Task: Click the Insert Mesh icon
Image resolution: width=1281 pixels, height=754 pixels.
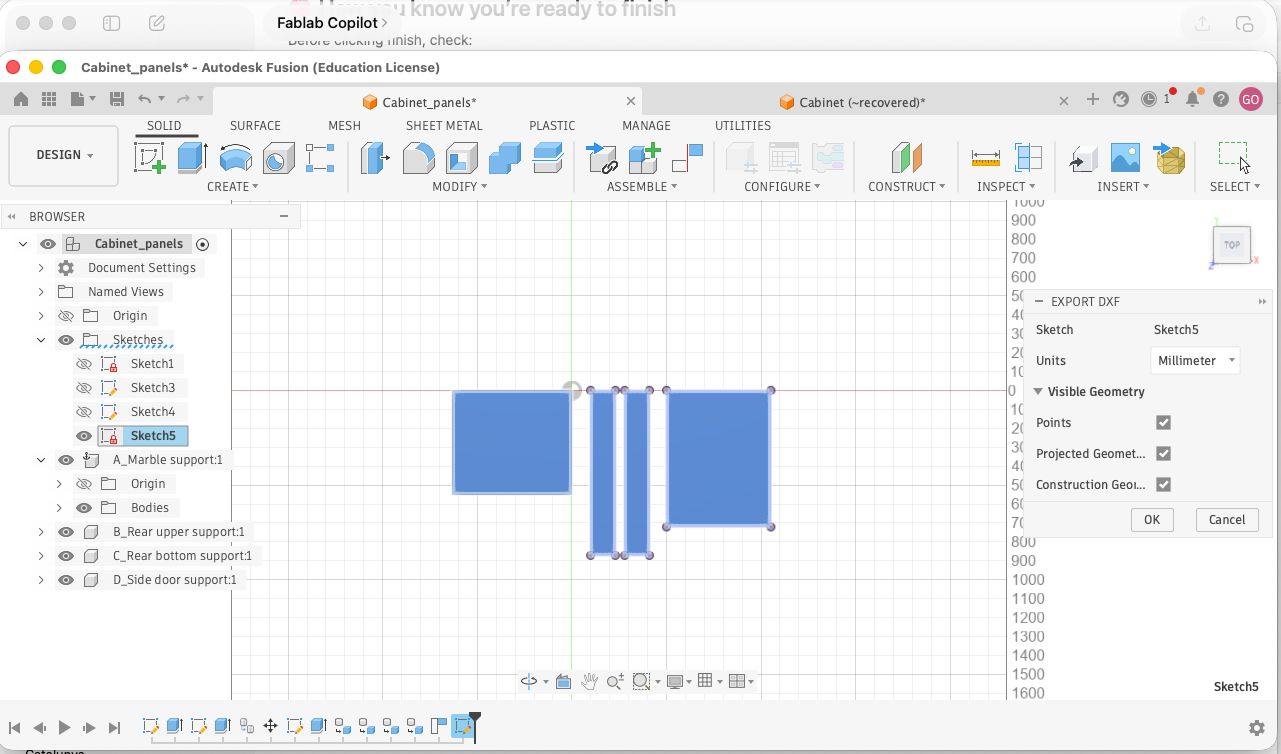Action: click(1168, 158)
